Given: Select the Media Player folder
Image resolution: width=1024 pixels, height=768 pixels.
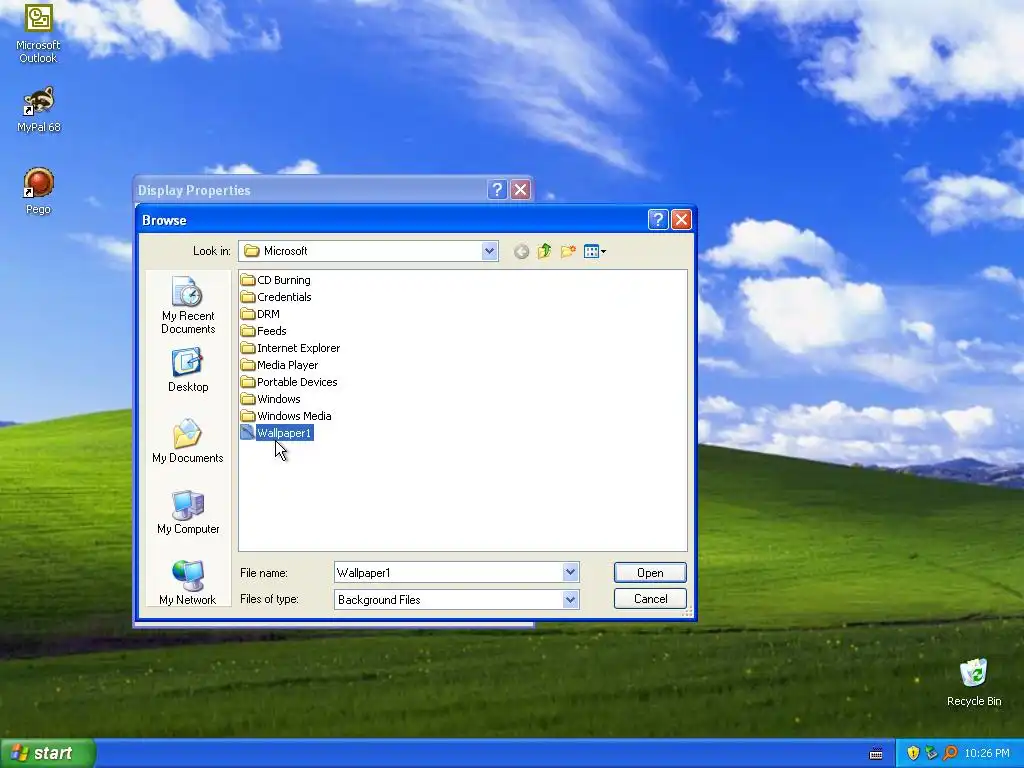Looking at the screenshot, I should (x=280, y=365).
